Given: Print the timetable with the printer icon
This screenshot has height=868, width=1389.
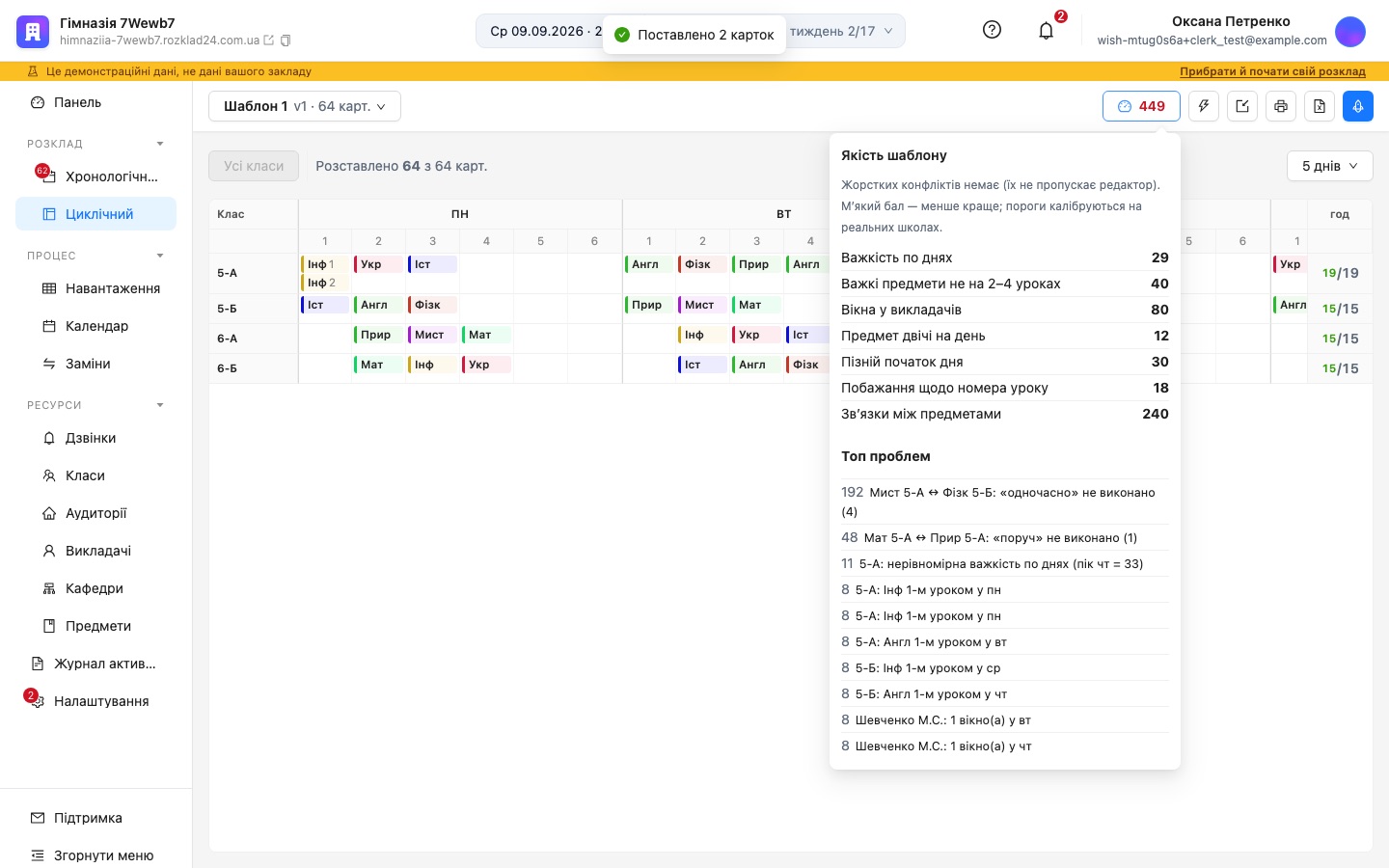Looking at the screenshot, I should [x=1281, y=106].
